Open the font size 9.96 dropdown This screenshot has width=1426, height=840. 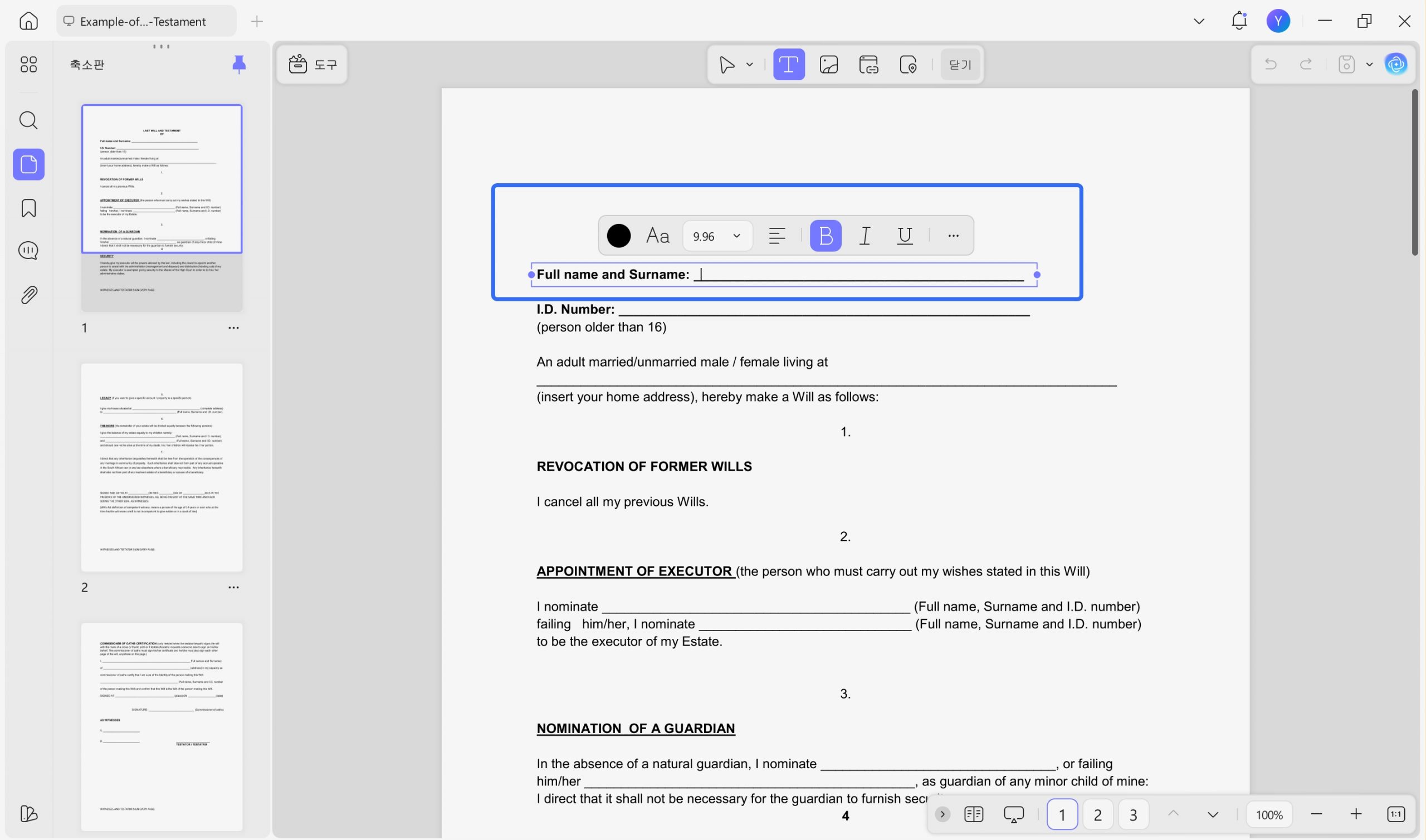pos(717,236)
